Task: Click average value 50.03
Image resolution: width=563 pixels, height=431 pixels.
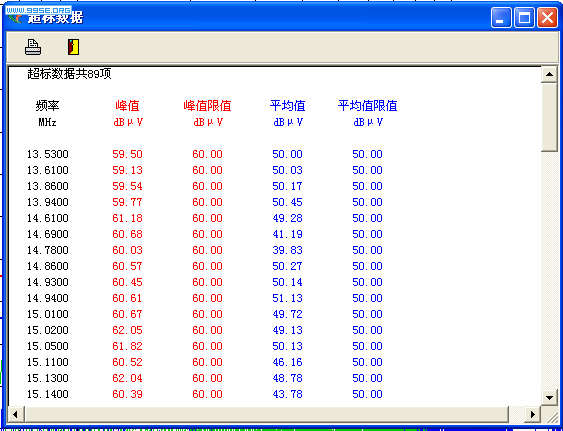Action: 287,170
